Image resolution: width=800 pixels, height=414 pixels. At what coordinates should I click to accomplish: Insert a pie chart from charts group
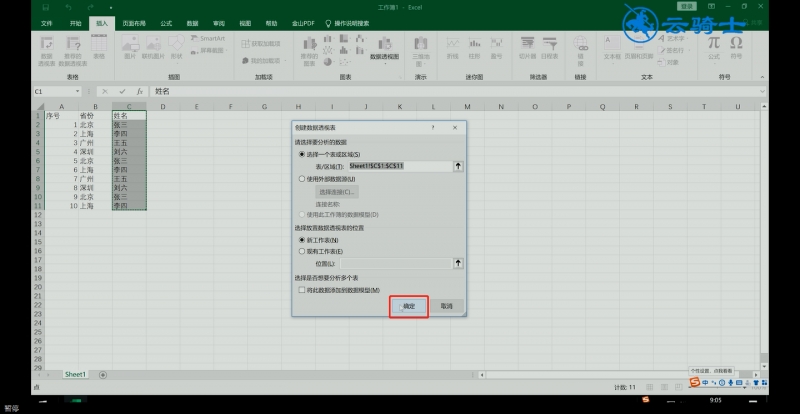pyautogui.click(x=328, y=62)
